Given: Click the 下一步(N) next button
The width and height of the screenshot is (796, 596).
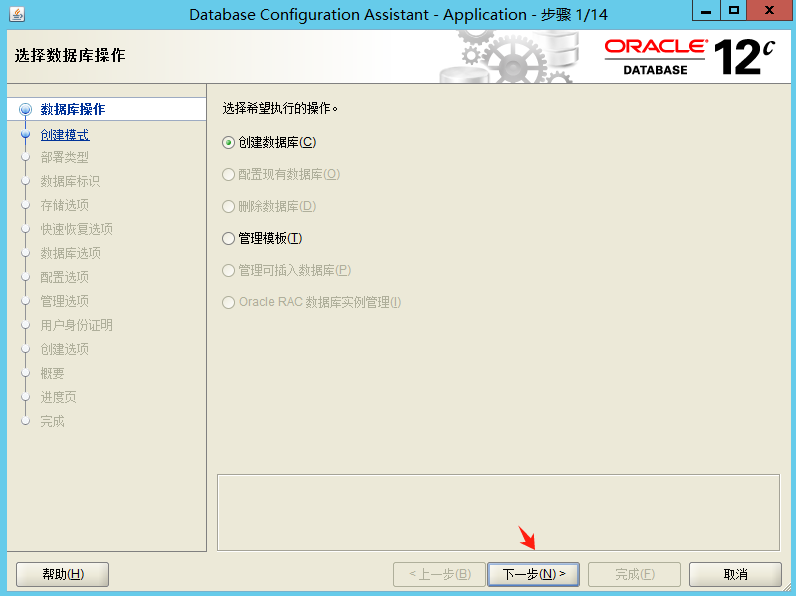Looking at the screenshot, I should [x=533, y=574].
